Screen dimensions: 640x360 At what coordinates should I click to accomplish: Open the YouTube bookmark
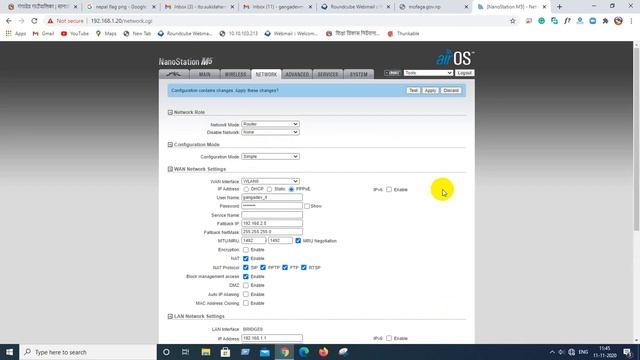75,33
